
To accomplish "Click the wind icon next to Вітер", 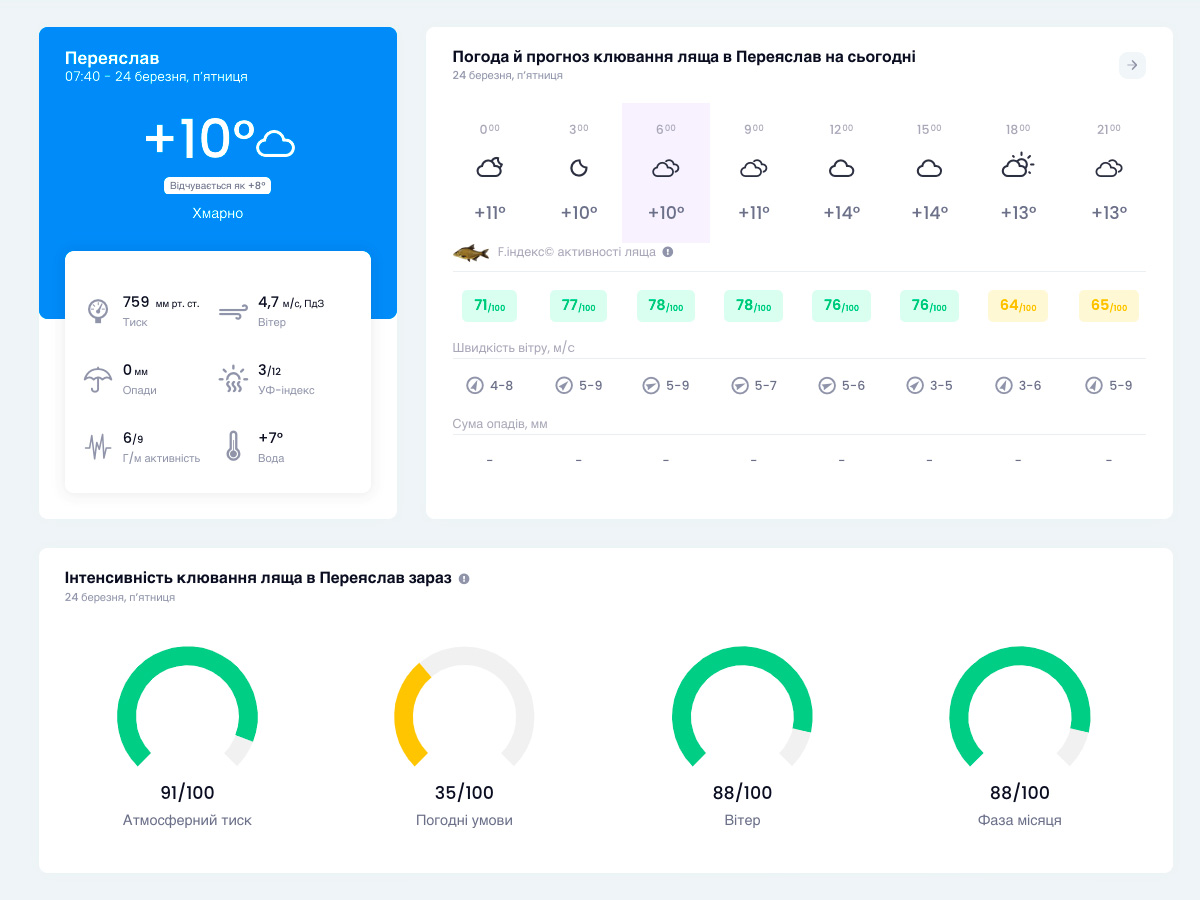I will [233, 310].
